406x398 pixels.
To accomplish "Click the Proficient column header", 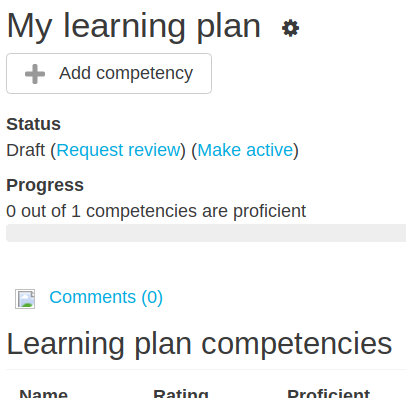I will 328,394.
